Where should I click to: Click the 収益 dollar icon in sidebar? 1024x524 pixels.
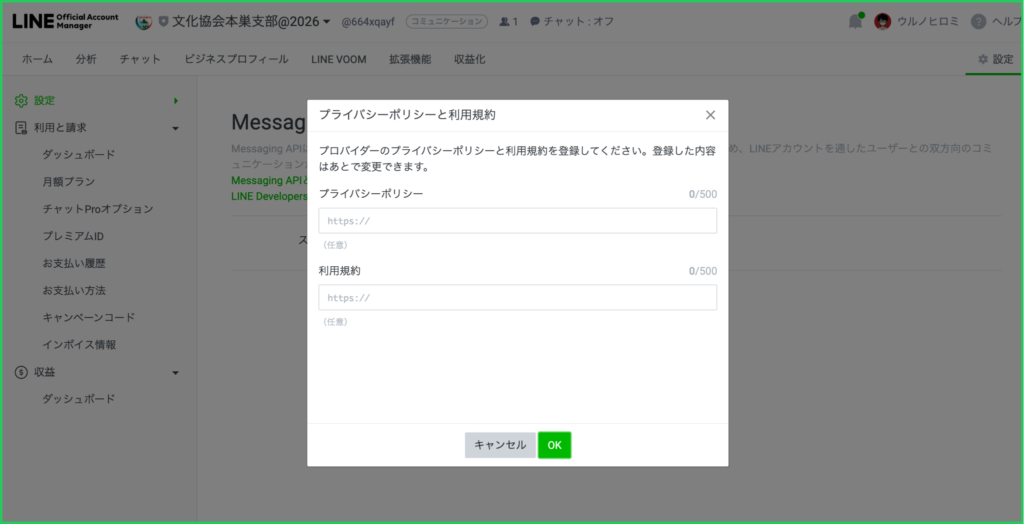click(21, 372)
